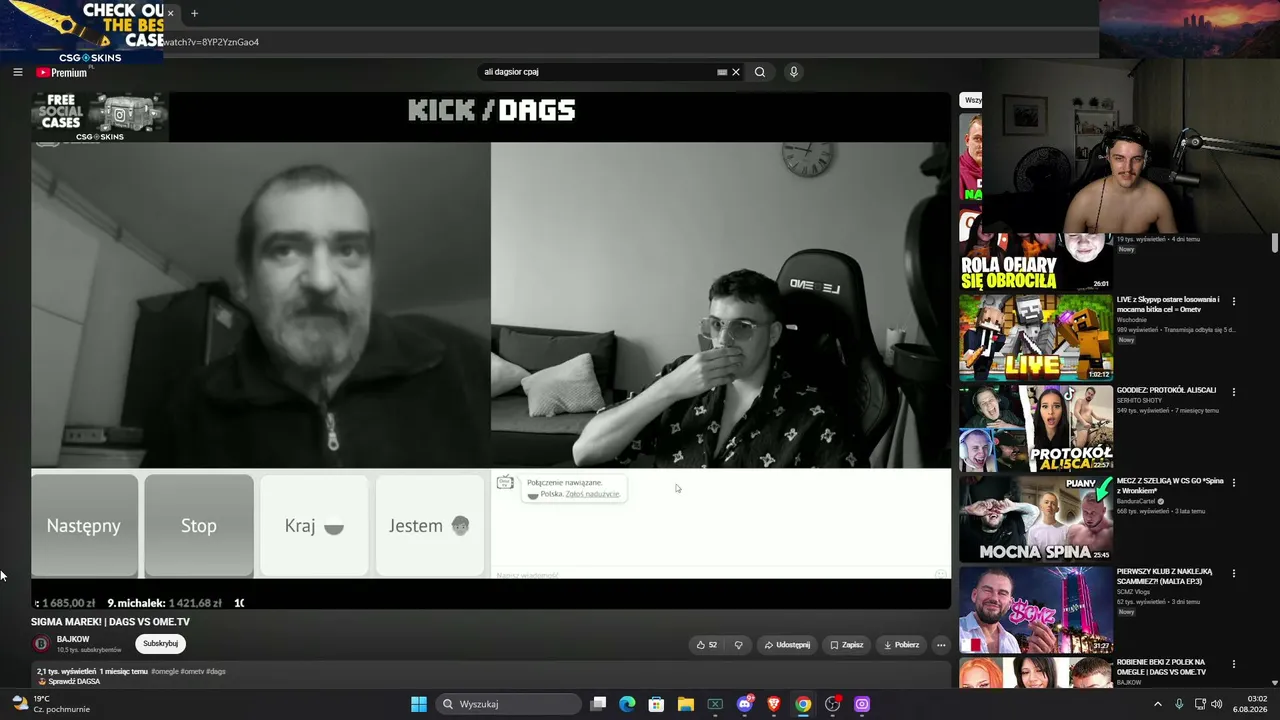Screen dimensions: 1280x720
Task: Open PIERWSZY KLUB Z NAKLEJKĄ SCAMMIEZ thumbnail
Action: click(1035, 610)
